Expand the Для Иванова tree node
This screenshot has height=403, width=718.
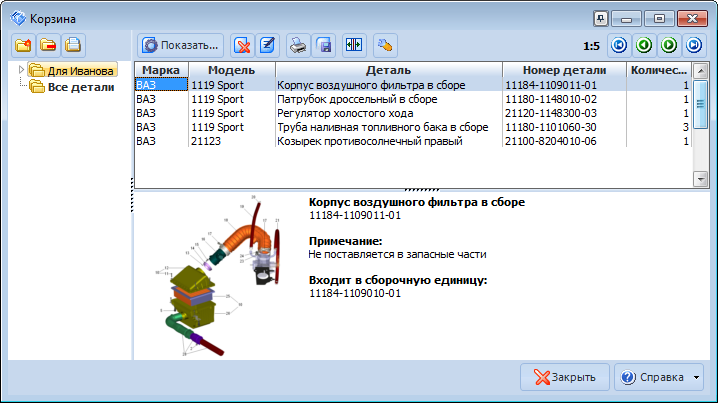click(23, 70)
